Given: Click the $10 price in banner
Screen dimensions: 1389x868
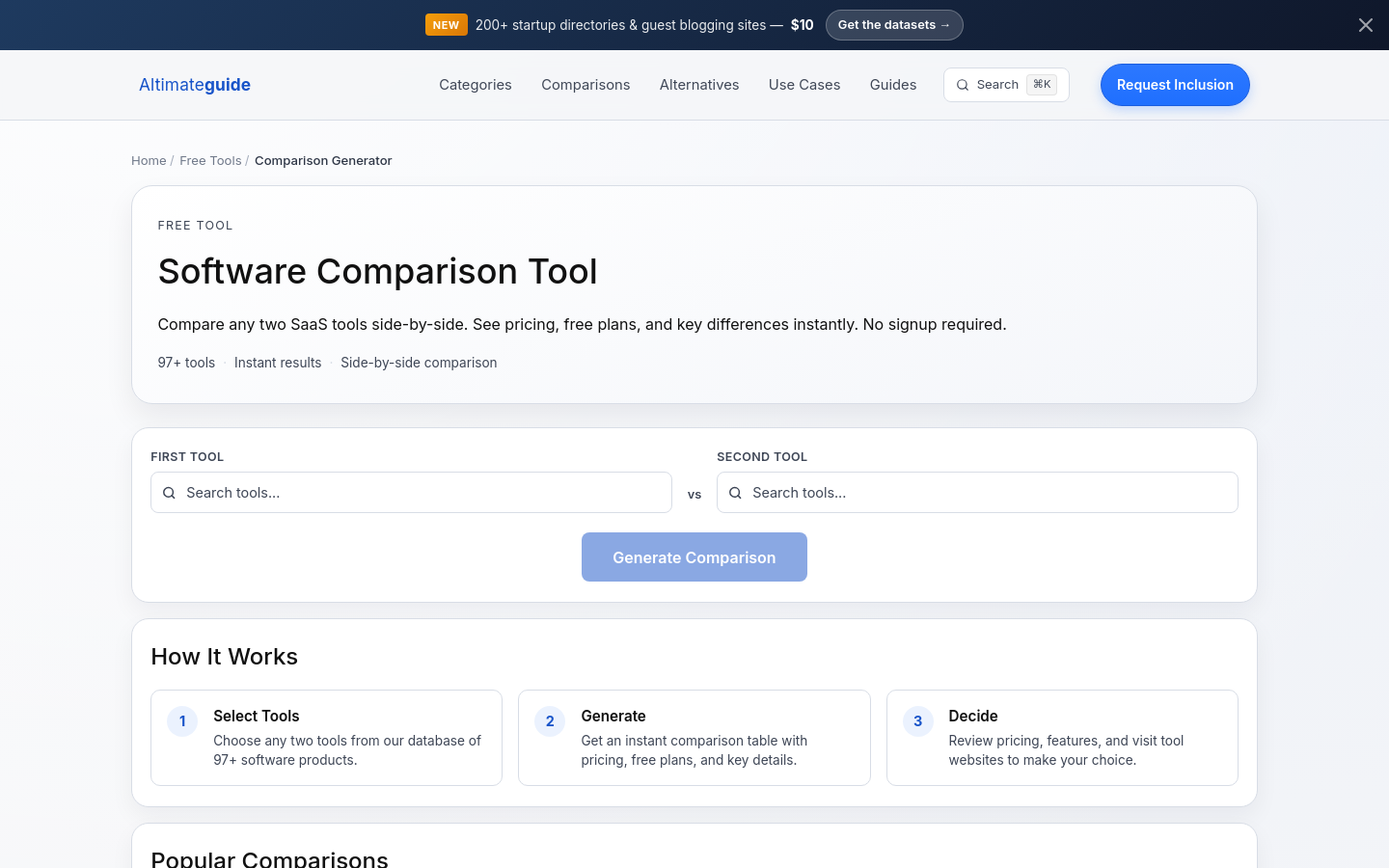Looking at the screenshot, I should click(x=802, y=25).
